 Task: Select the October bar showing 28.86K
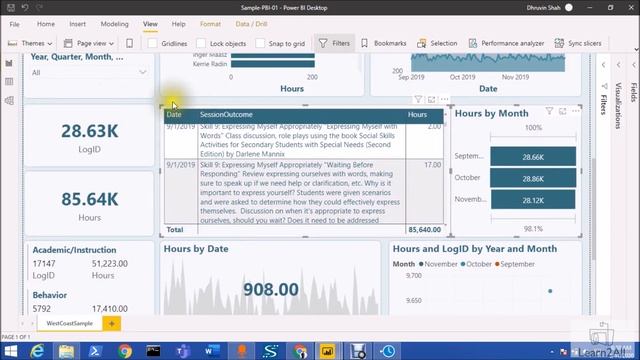tap(533, 178)
